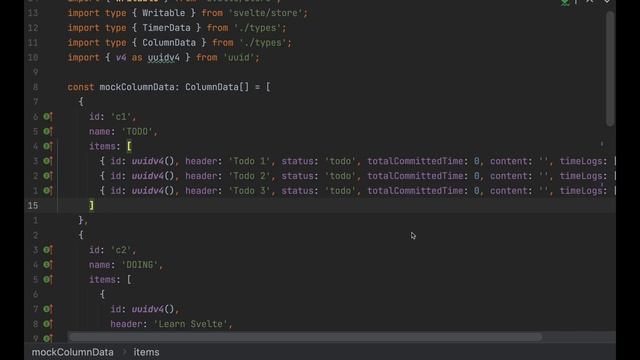The width and height of the screenshot is (640, 360).
Task: Click the gutter marker beside name: 'DOING'
Action: point(48,264)
